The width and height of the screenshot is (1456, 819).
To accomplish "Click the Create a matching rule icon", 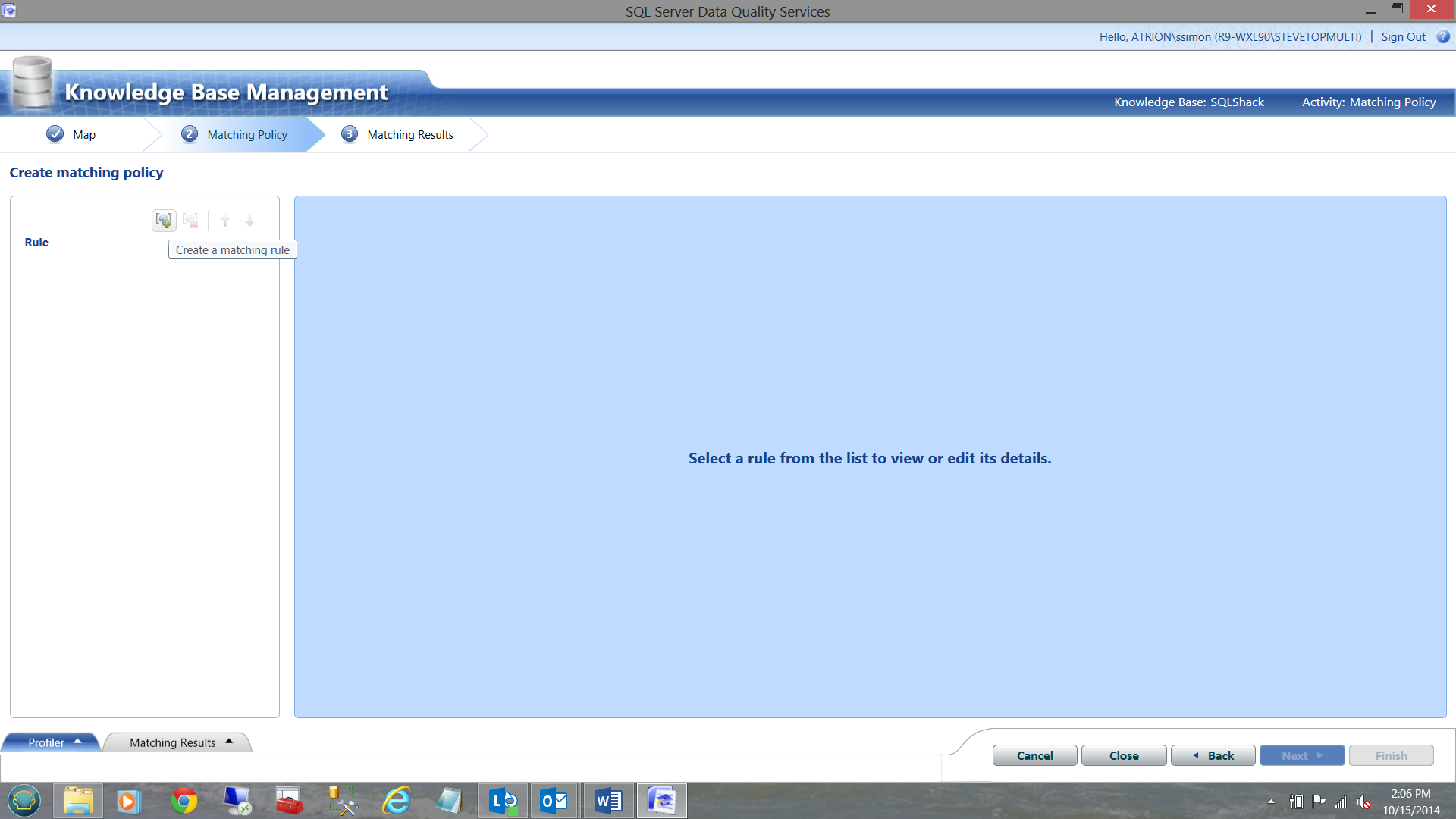I will point(164,221).
